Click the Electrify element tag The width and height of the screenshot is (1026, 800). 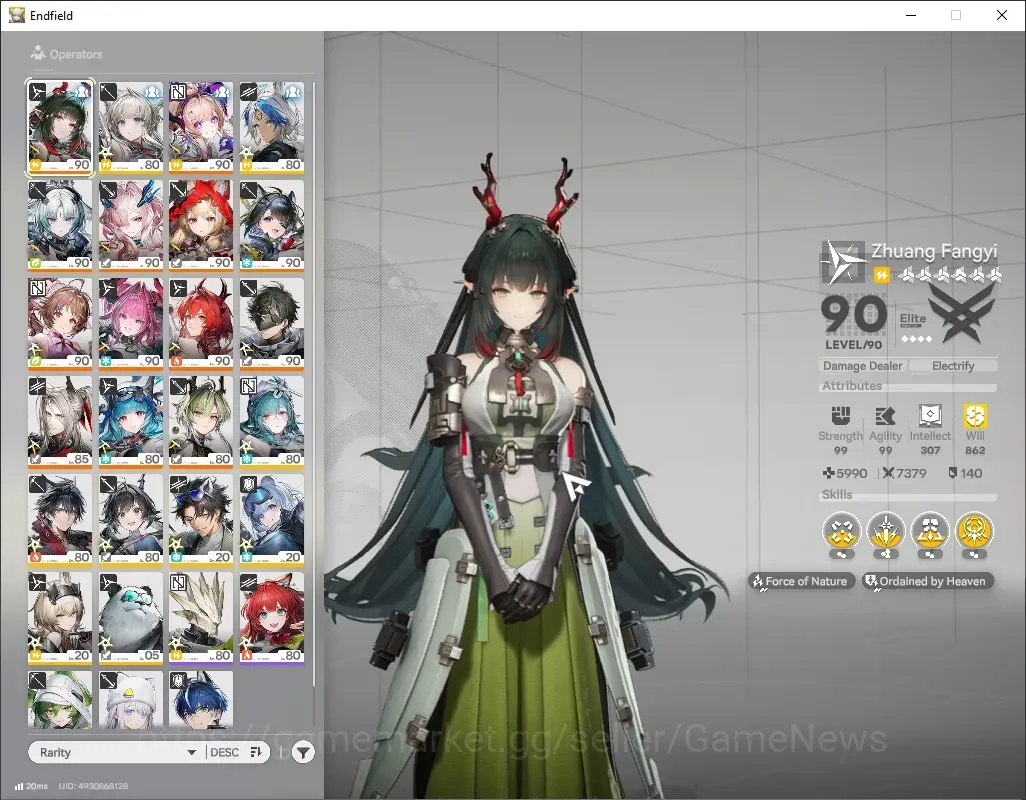pyautogui.click(x=953, y=366)
